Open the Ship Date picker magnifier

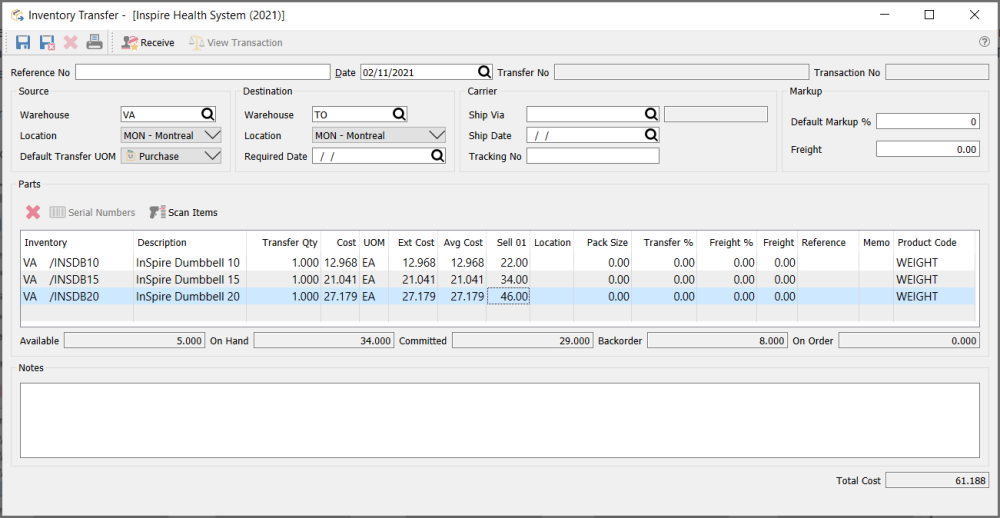(650, 135)
